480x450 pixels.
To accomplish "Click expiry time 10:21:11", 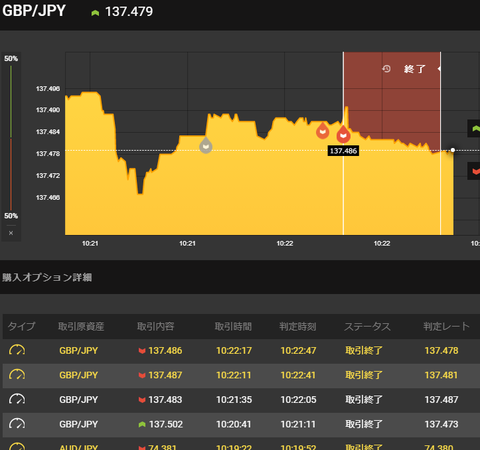I will click(x=298, y=424).
